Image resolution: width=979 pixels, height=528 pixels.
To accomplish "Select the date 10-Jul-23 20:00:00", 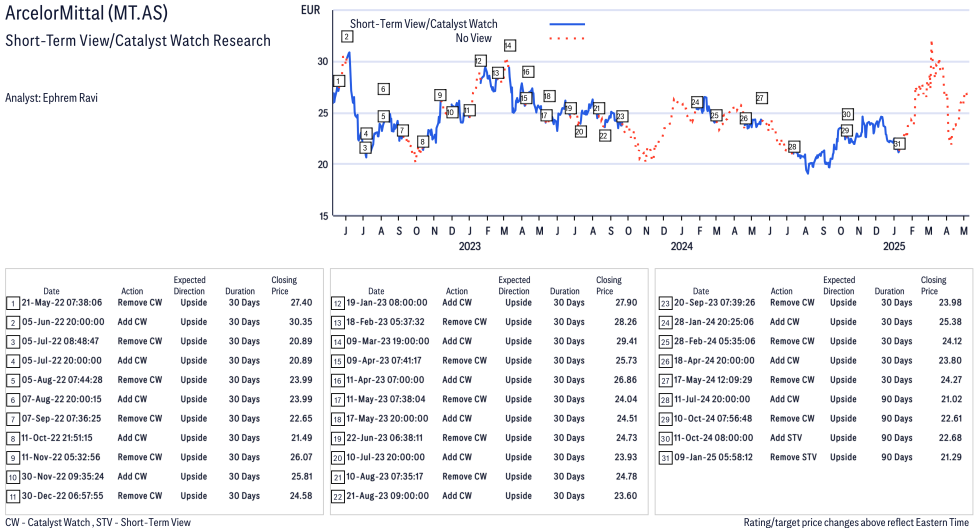I will pyautogui.click(x=385, y=457).
